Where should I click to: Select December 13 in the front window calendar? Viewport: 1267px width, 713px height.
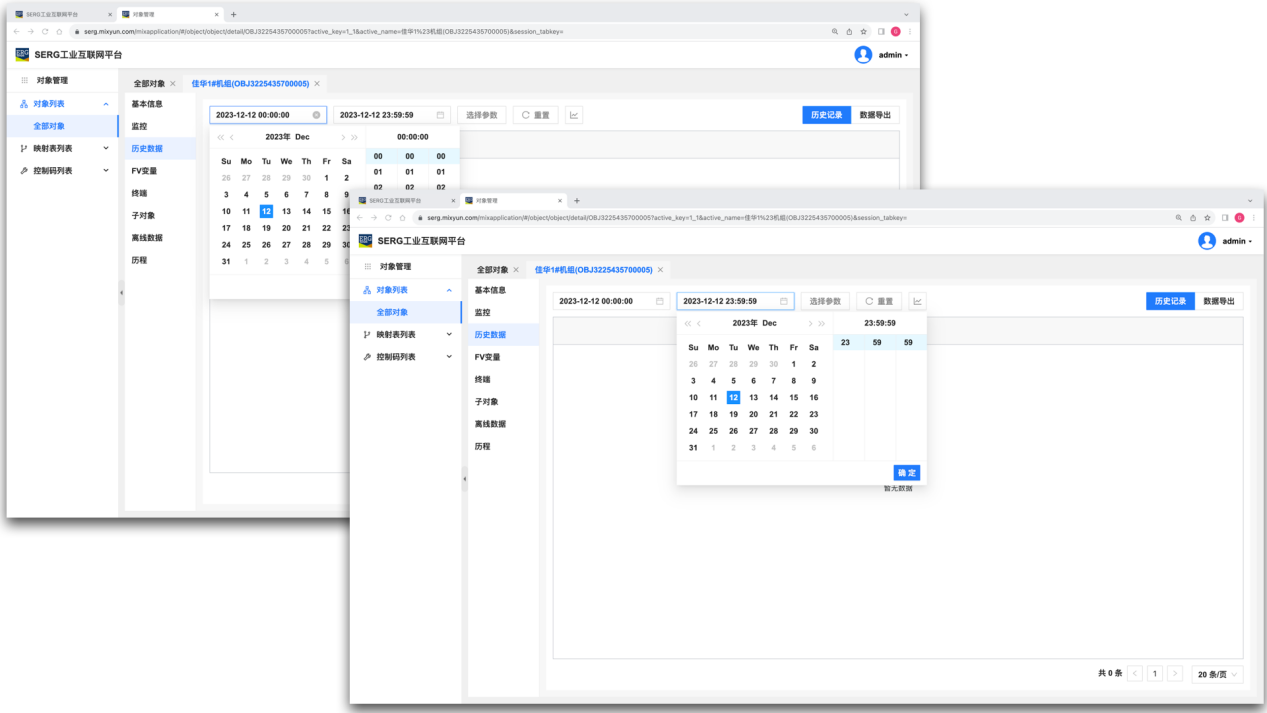[753, 398]
